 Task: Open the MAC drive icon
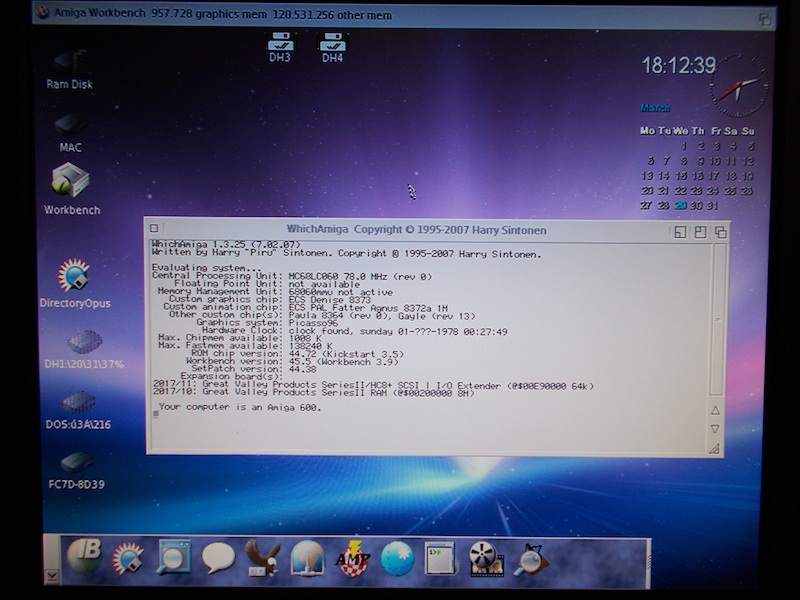click(70, 128)
